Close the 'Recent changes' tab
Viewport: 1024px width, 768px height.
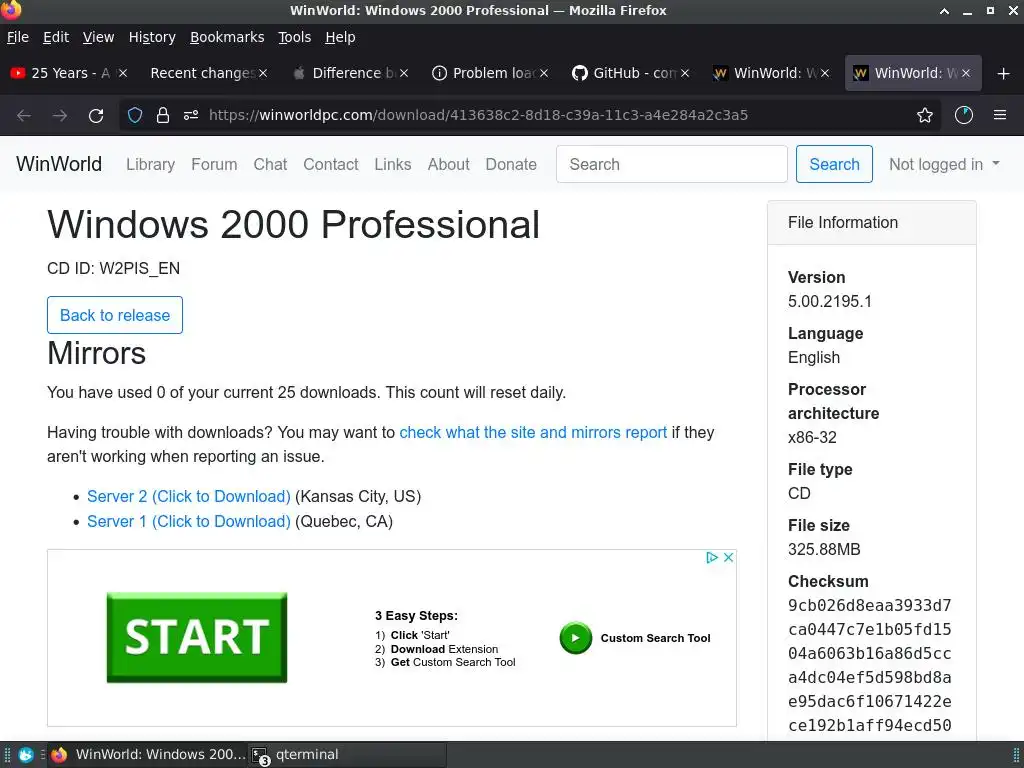click(263, 73)
